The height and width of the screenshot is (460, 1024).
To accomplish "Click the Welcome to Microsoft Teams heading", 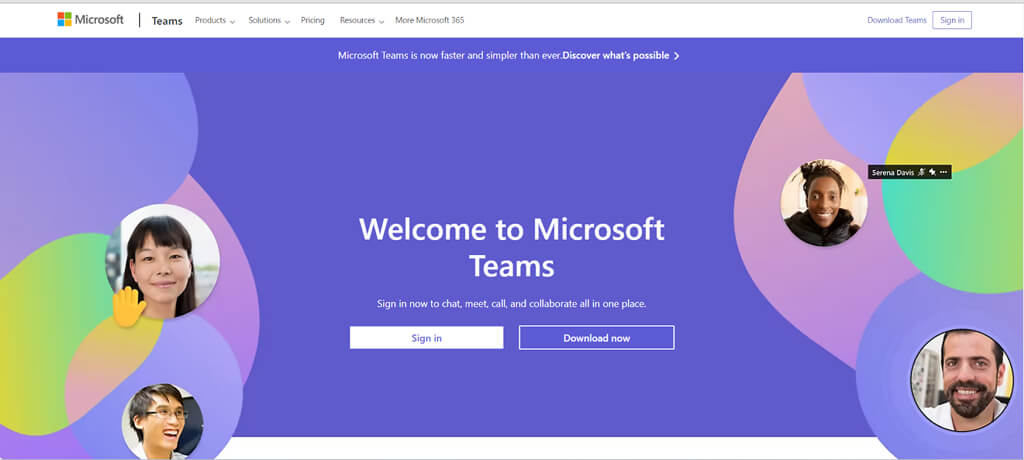I will (512, 248).
